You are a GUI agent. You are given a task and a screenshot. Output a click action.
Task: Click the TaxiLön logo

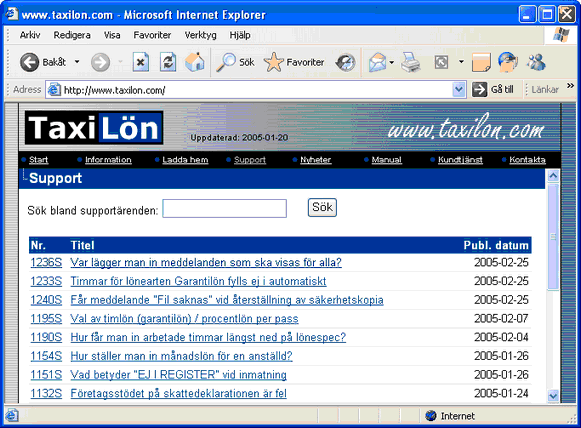pos(94,128)
